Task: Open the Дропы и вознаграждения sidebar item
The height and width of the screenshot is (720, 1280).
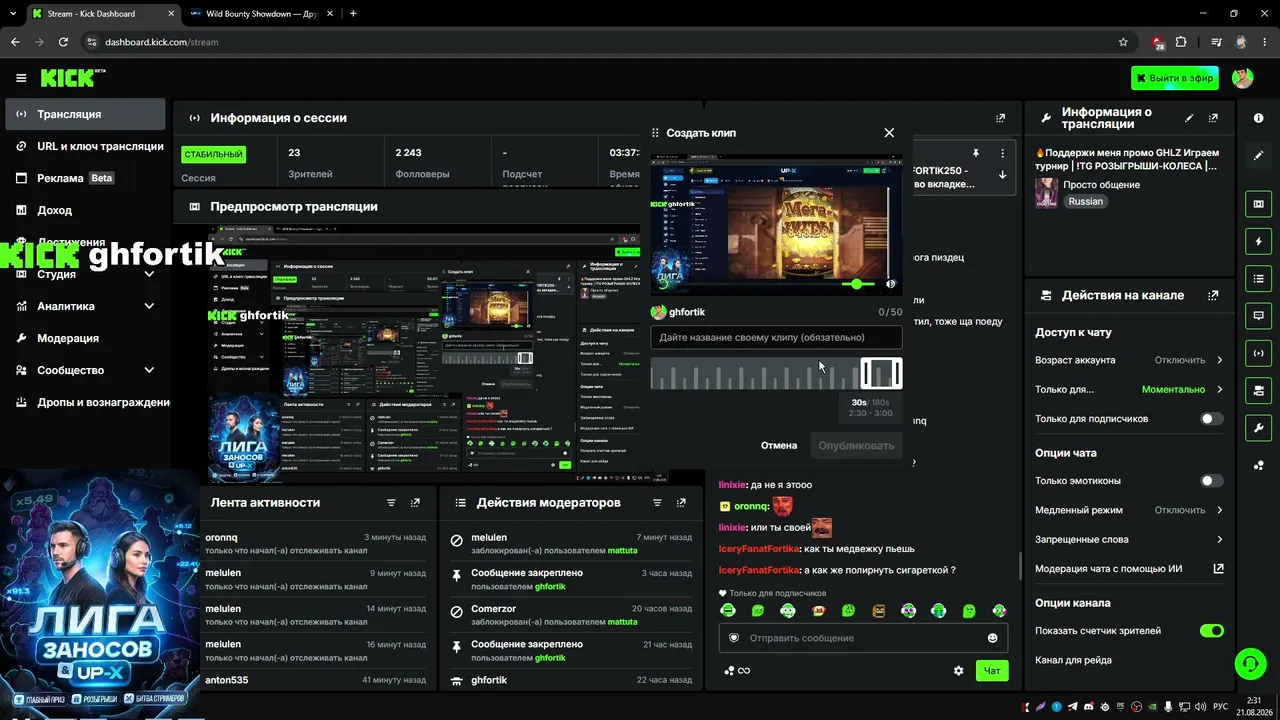Action: pos(85,402)
